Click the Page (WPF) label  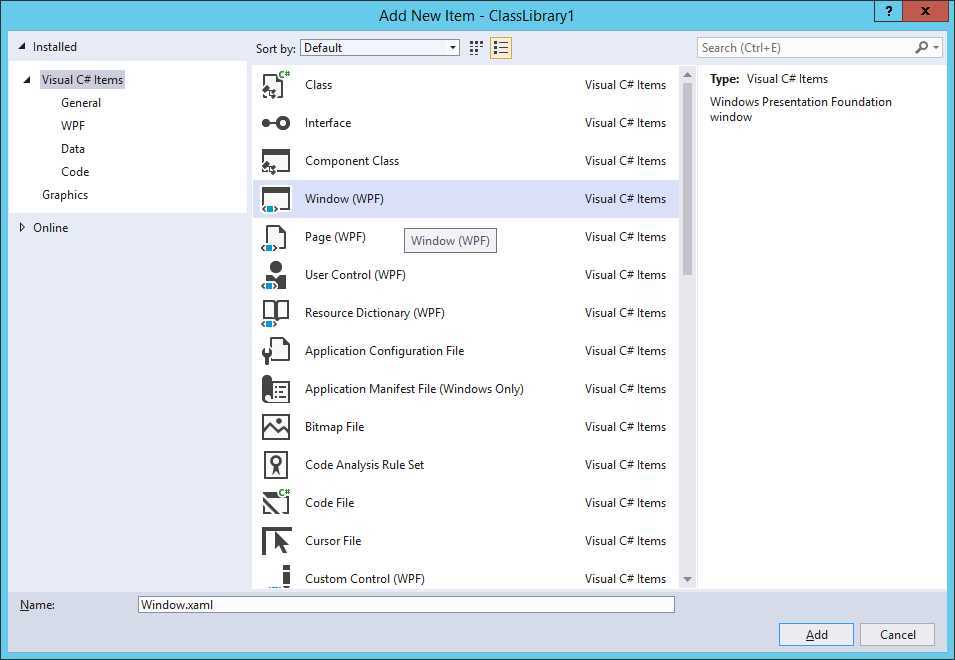click(x=335, y=237)
